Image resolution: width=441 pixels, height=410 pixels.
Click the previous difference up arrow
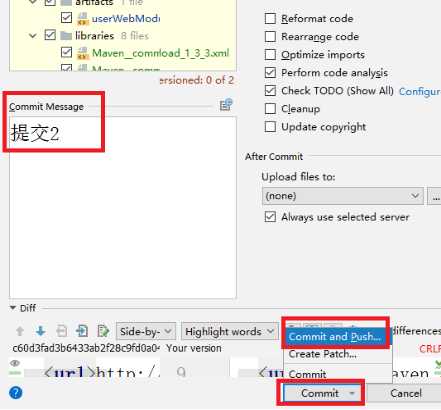20,331
